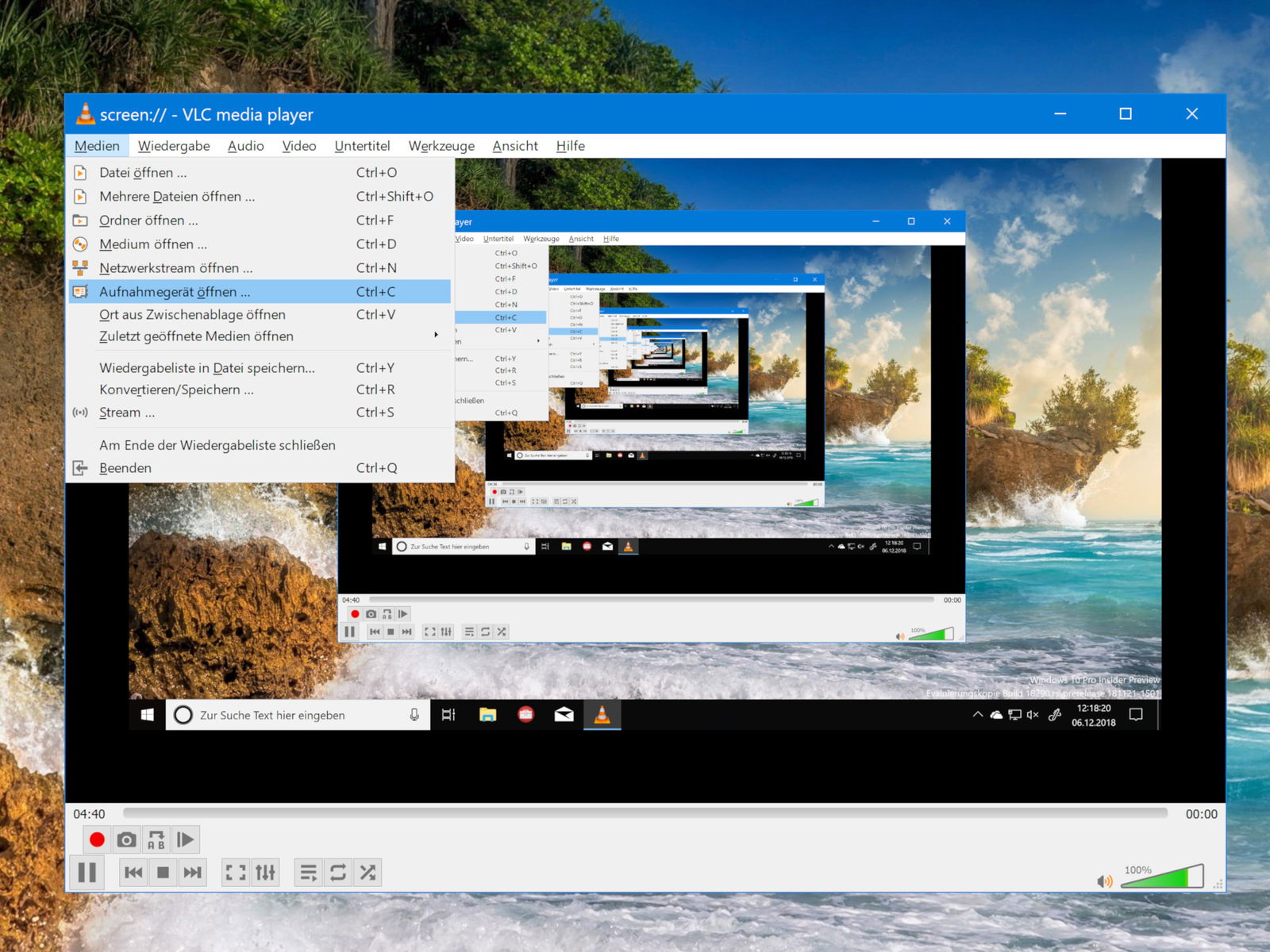Click the search box Zur Suche
Screen dimensions: 1270x952
pyautogui.click(x=298, y=715)
